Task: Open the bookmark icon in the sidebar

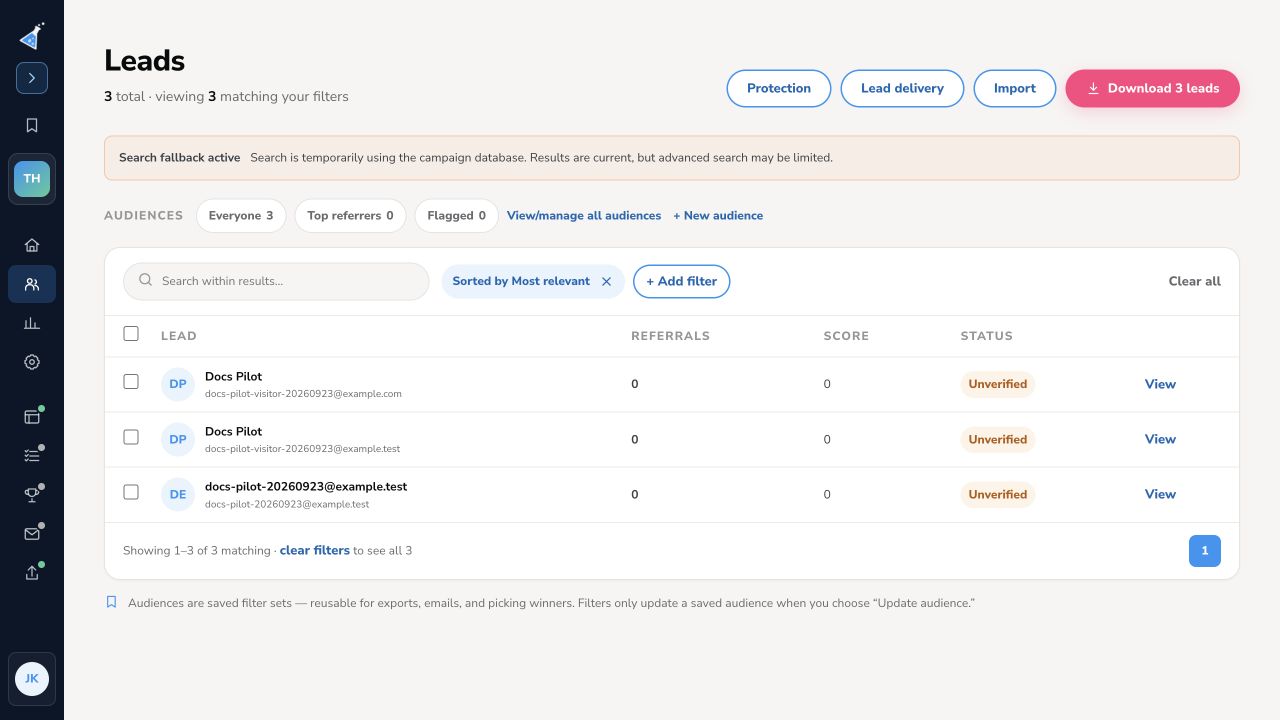Action: tap(32, 125)
